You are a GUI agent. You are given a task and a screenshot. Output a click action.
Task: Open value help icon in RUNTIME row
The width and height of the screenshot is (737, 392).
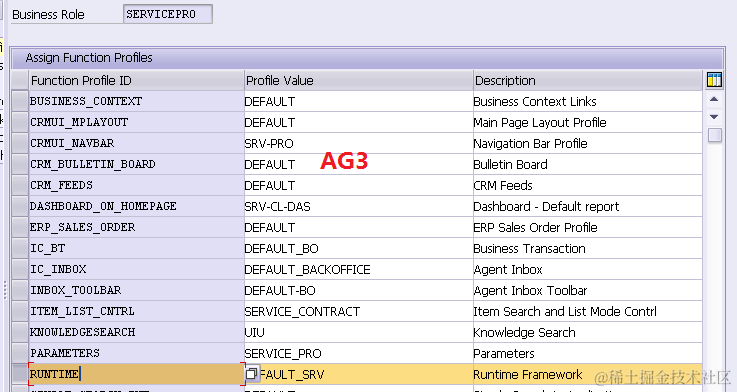click(x=251, y=374)
